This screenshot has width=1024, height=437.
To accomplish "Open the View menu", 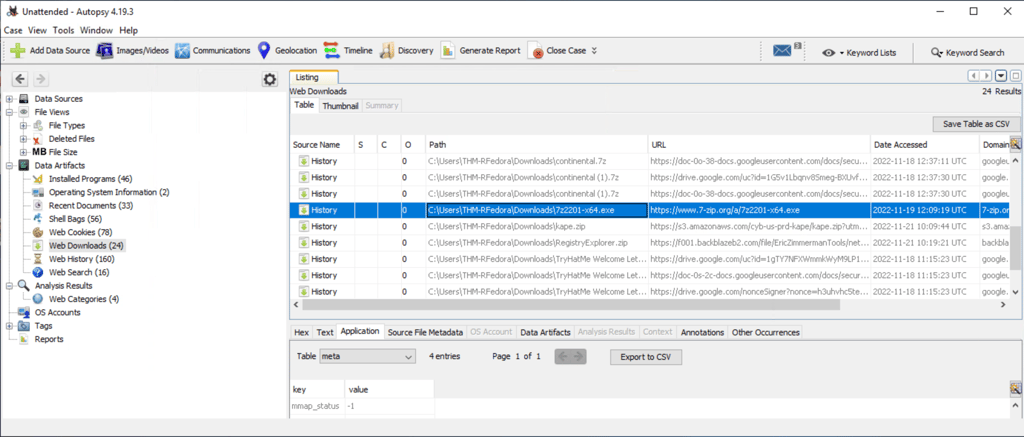I will [37, 30].
